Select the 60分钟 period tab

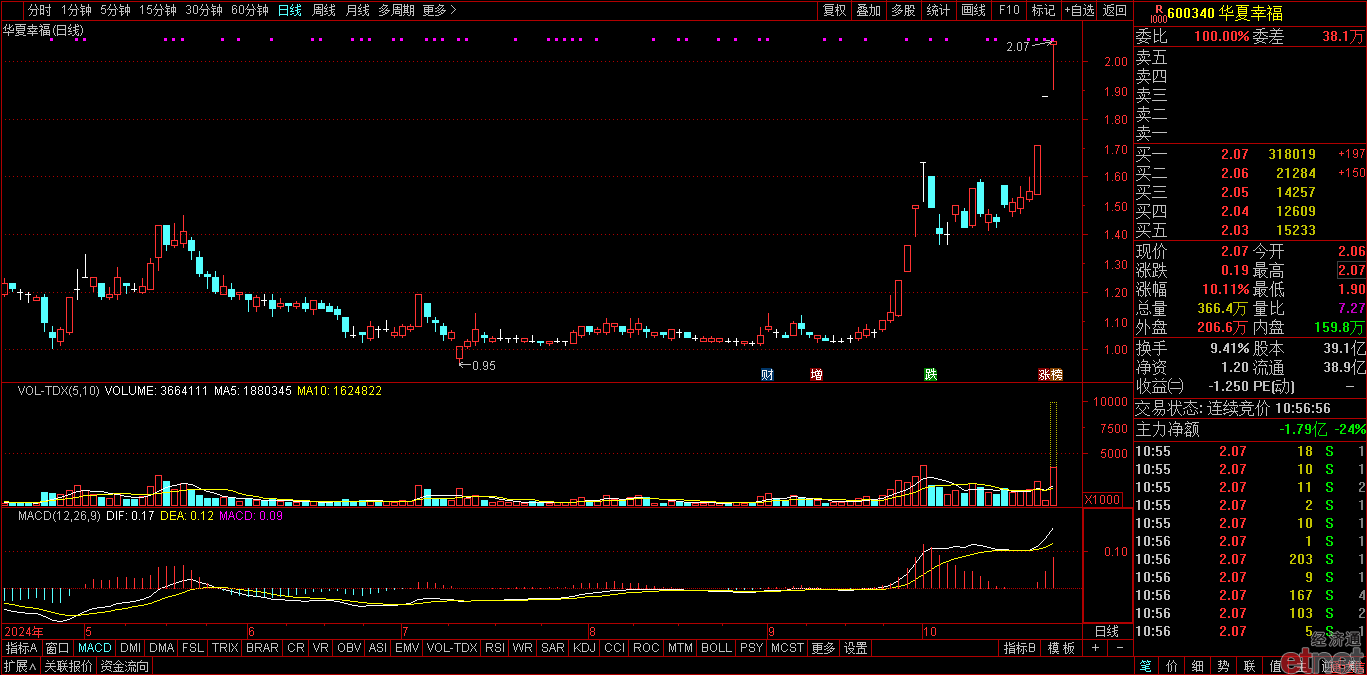[x=250, y=10]
